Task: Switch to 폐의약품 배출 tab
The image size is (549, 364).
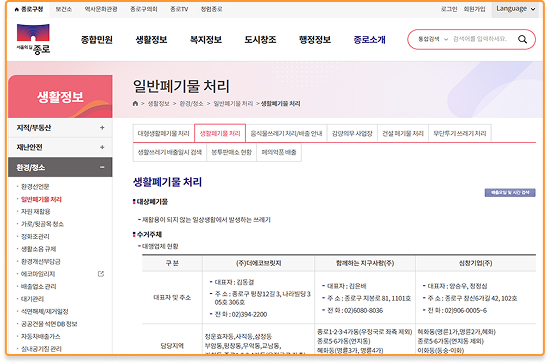Action: tap(279, 152)
